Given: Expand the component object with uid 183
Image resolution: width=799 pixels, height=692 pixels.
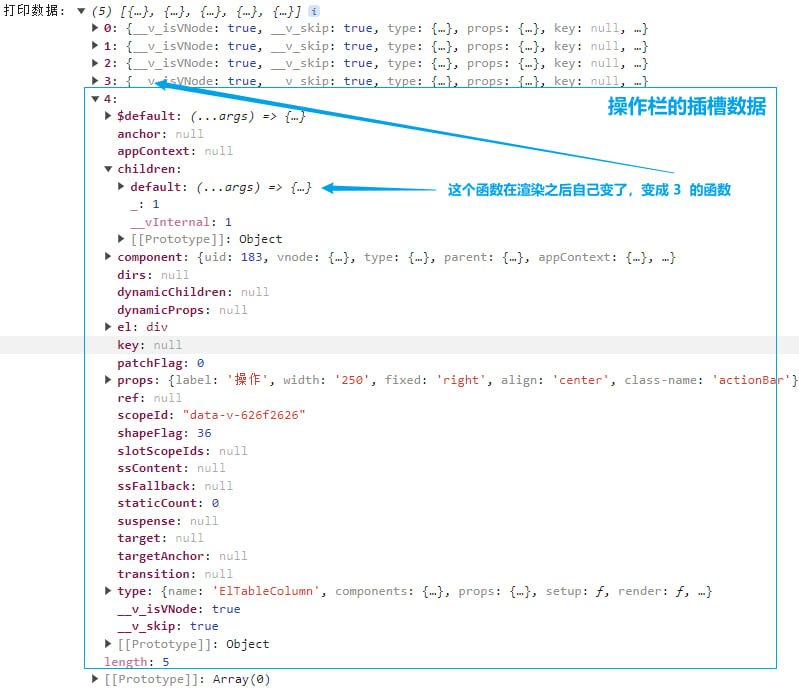Looking at the screenshot, I should click(x=108, y=257).
